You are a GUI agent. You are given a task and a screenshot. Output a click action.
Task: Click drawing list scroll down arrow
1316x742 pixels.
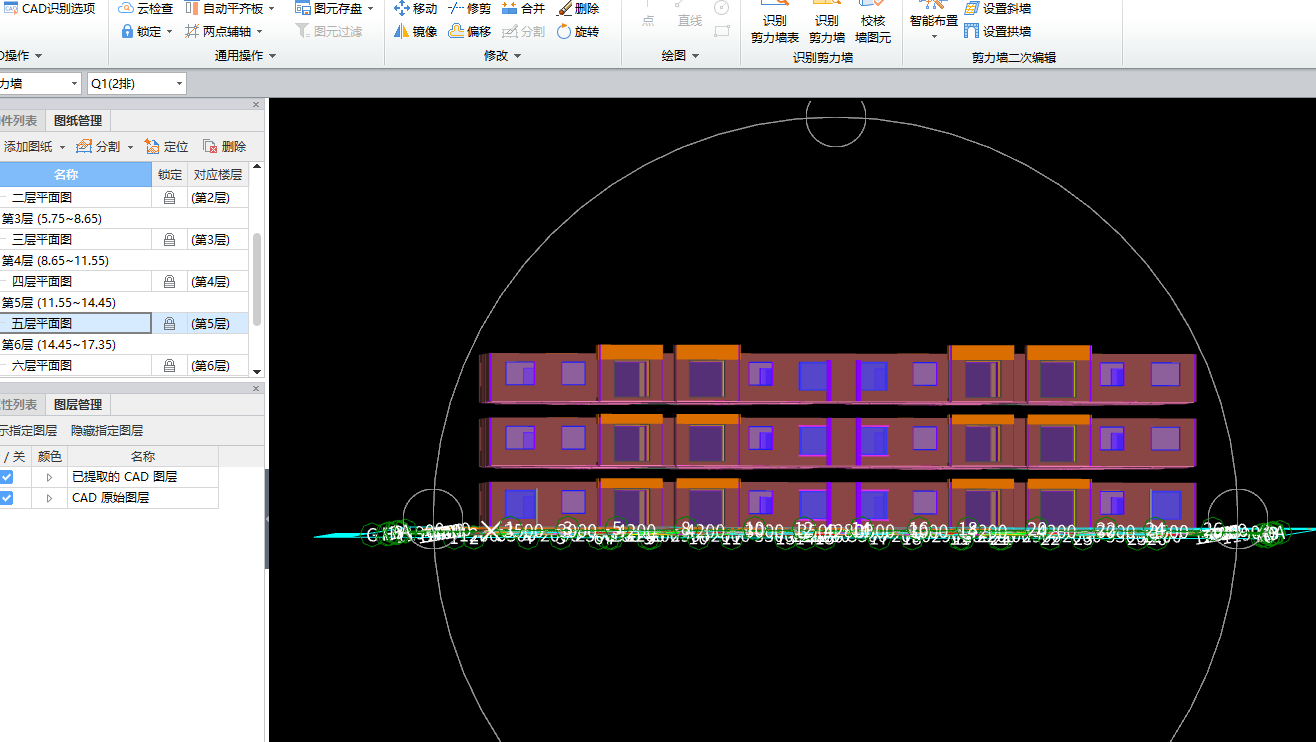(257, 370)
